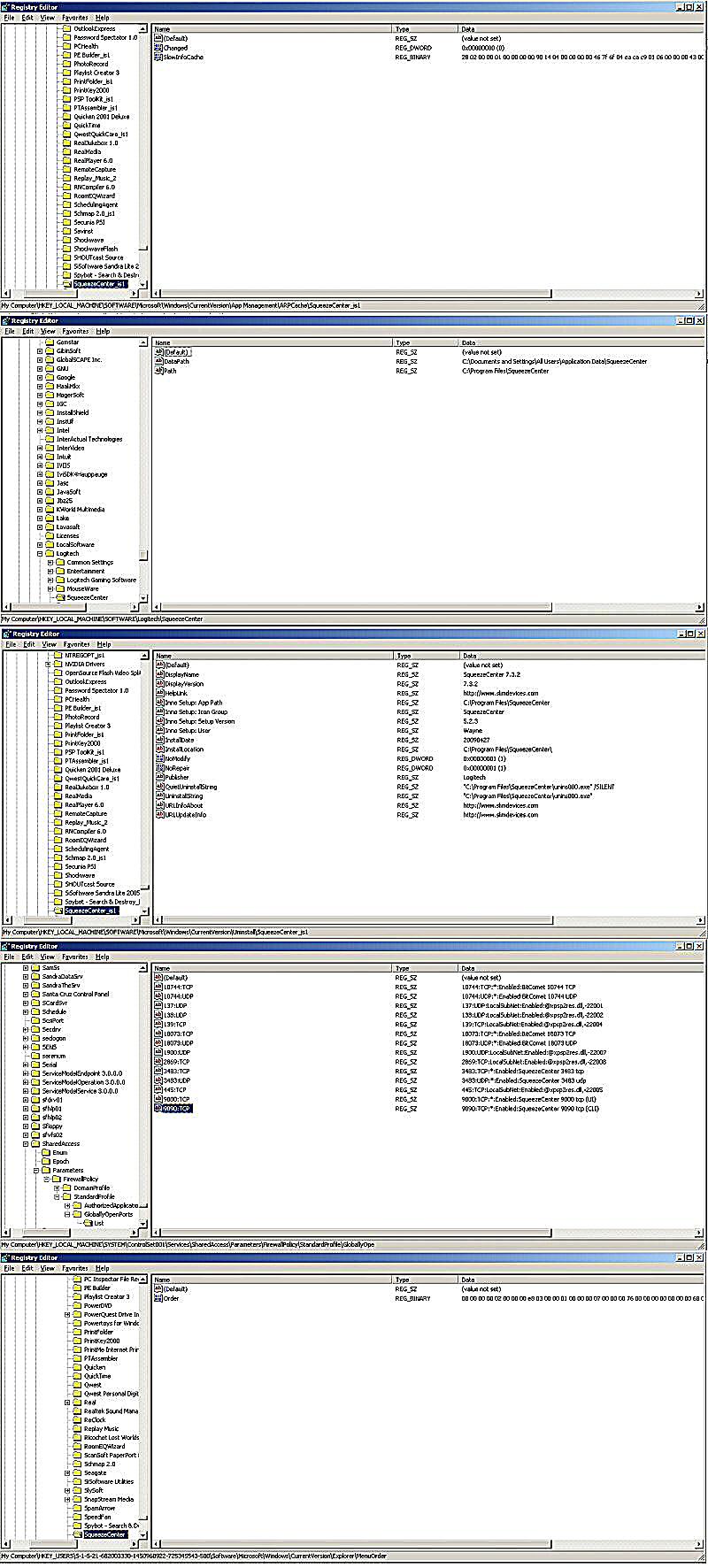Click the SnapStream Media folder icon
The image size is (708, 1568).
click(77, 1499)
